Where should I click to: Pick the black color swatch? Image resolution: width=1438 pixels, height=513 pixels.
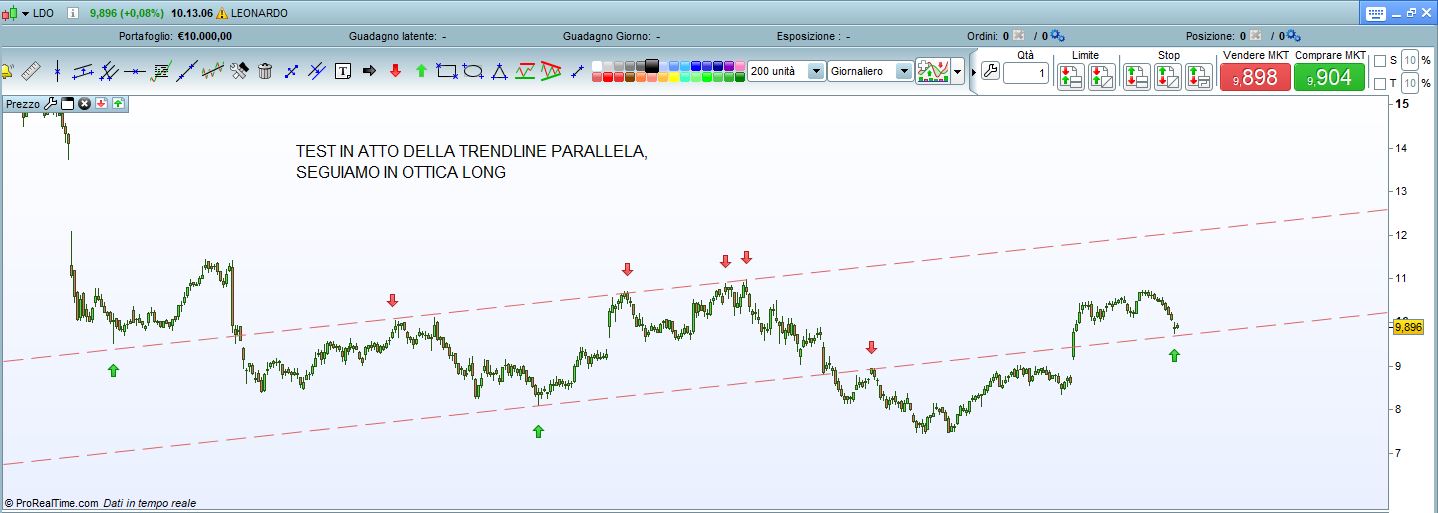[652, 66]
